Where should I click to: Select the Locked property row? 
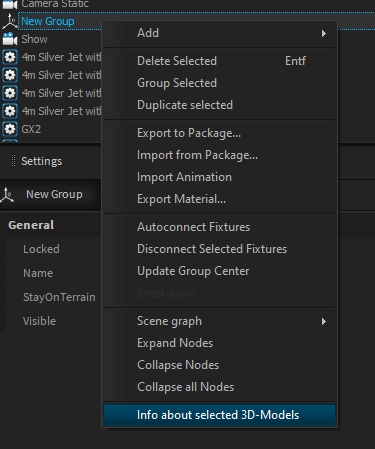tap(53, 249)
